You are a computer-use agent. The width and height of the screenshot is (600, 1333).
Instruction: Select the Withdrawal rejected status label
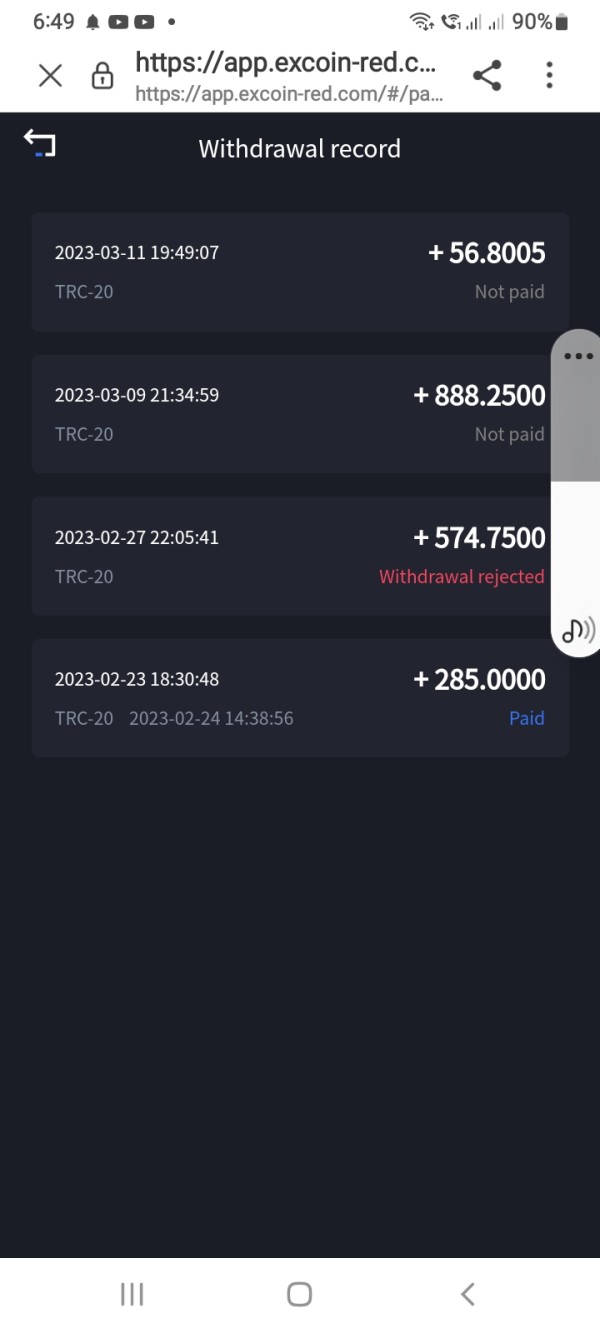(462, 576)
